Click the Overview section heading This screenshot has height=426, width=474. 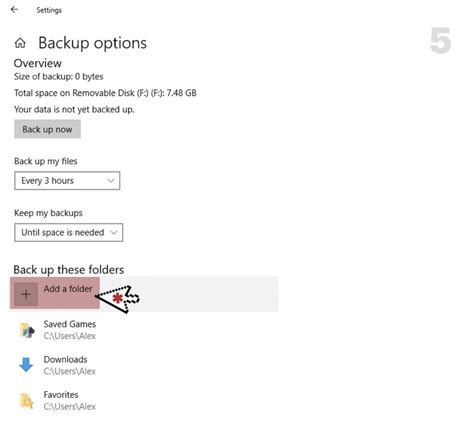pos(38,63)
